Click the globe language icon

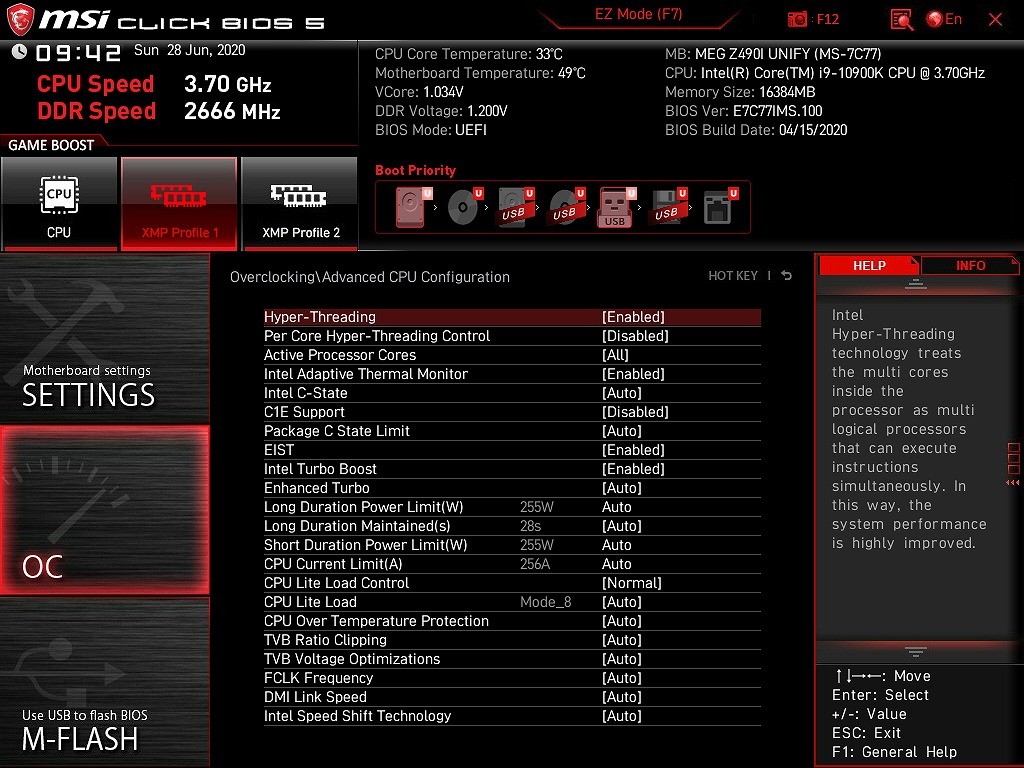tap(935, 19)
